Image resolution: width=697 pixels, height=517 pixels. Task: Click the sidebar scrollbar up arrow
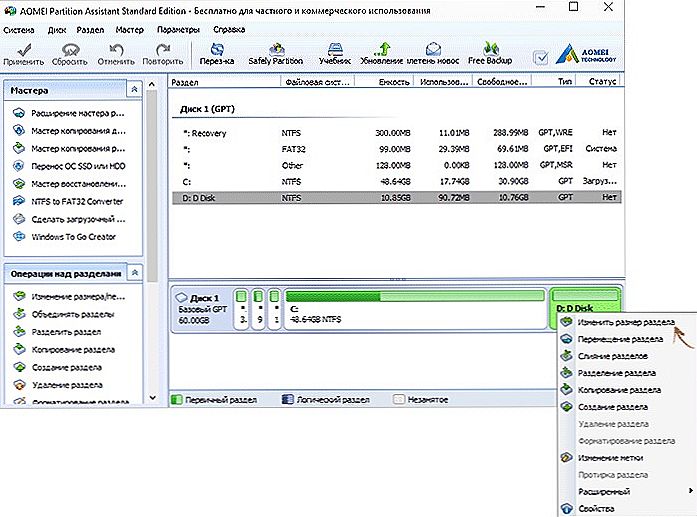(152, 84)
